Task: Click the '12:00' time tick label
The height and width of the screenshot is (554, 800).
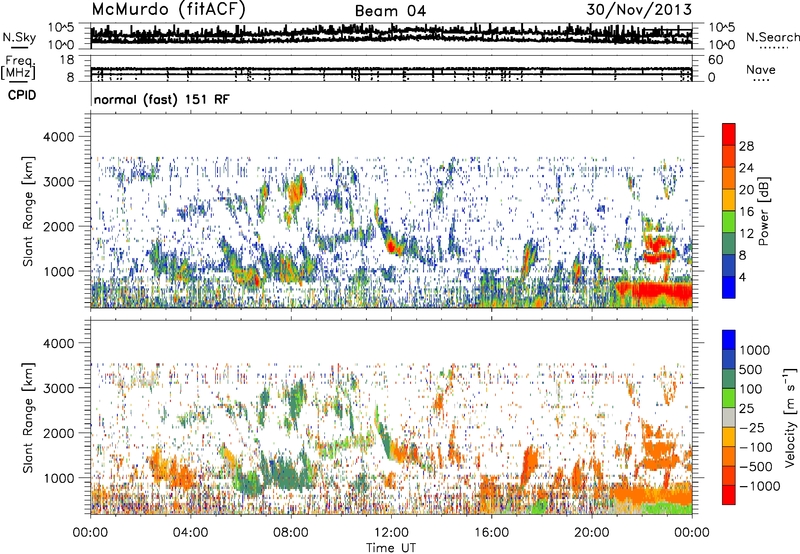Action: tap(391, 533)
